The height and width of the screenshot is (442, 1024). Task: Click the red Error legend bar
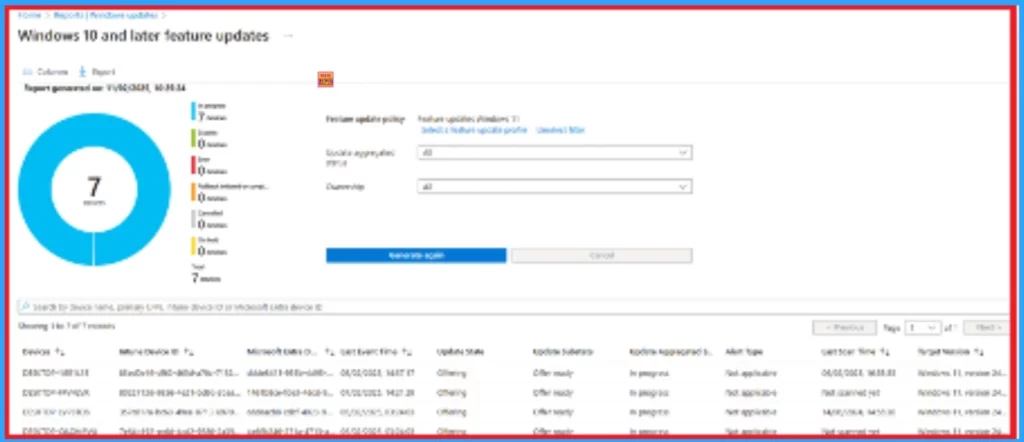point(193,165)
